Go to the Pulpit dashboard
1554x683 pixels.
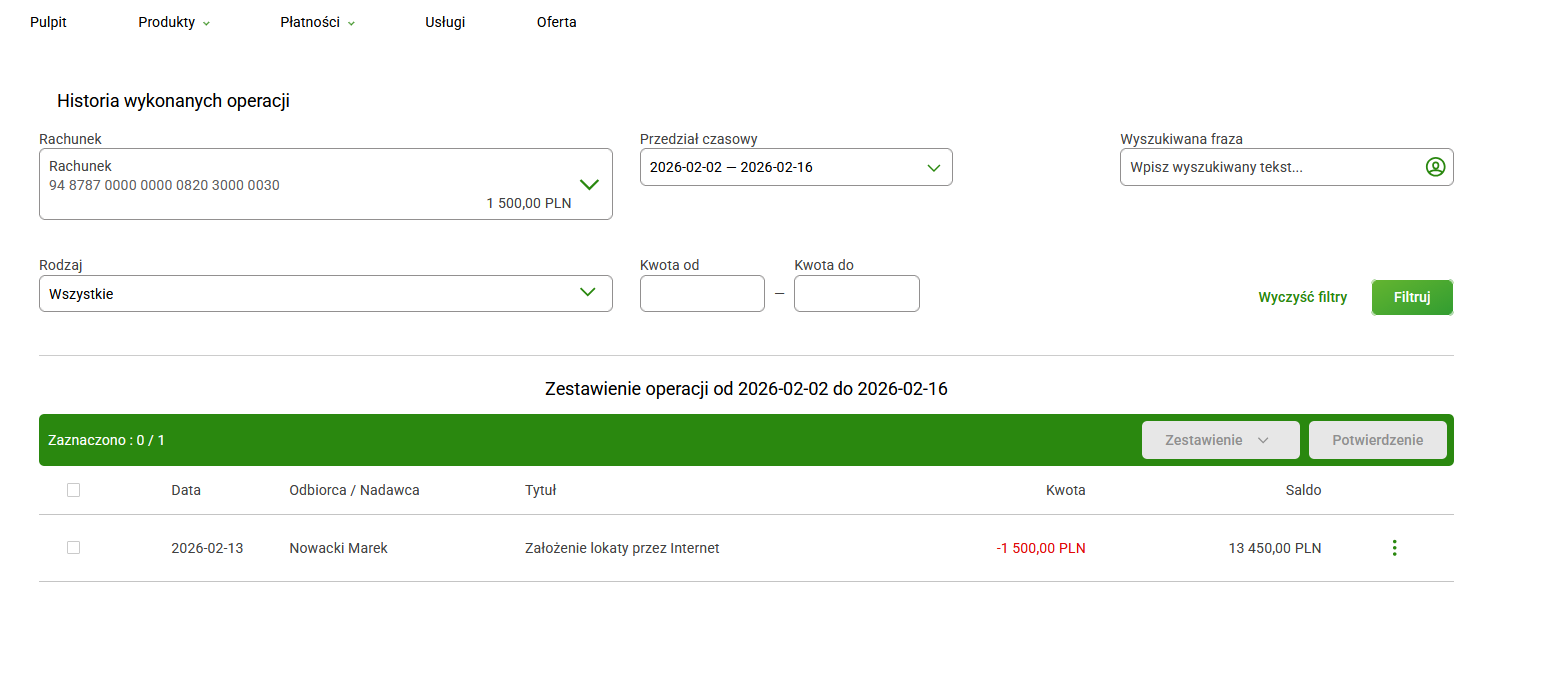point(48,22)
